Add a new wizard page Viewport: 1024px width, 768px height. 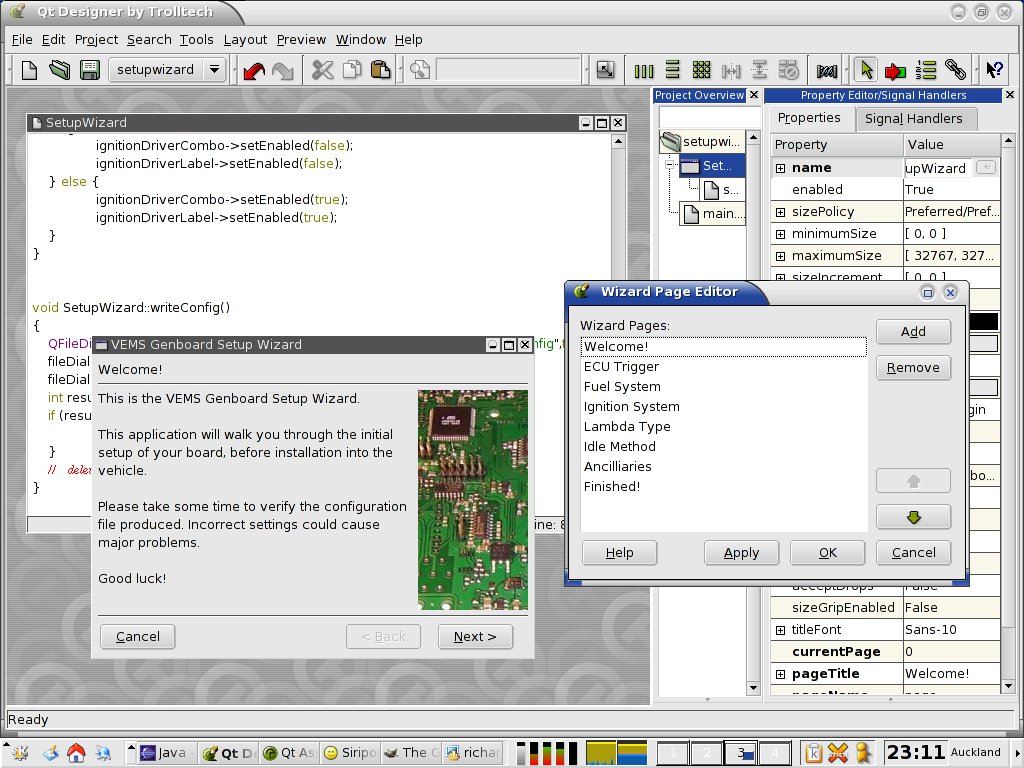(x=913, y=332)
